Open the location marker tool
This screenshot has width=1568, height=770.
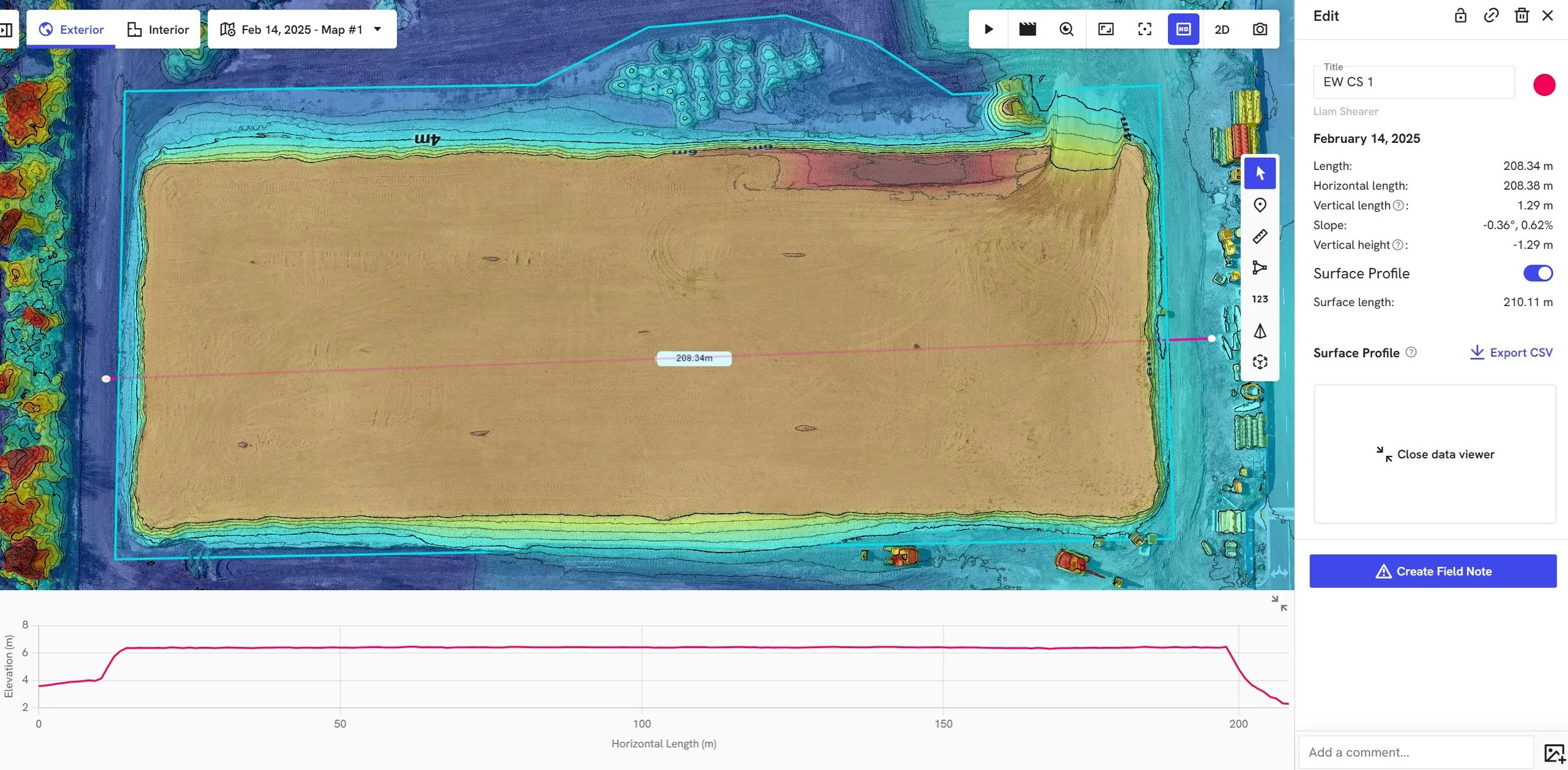tap(1259, 205)
